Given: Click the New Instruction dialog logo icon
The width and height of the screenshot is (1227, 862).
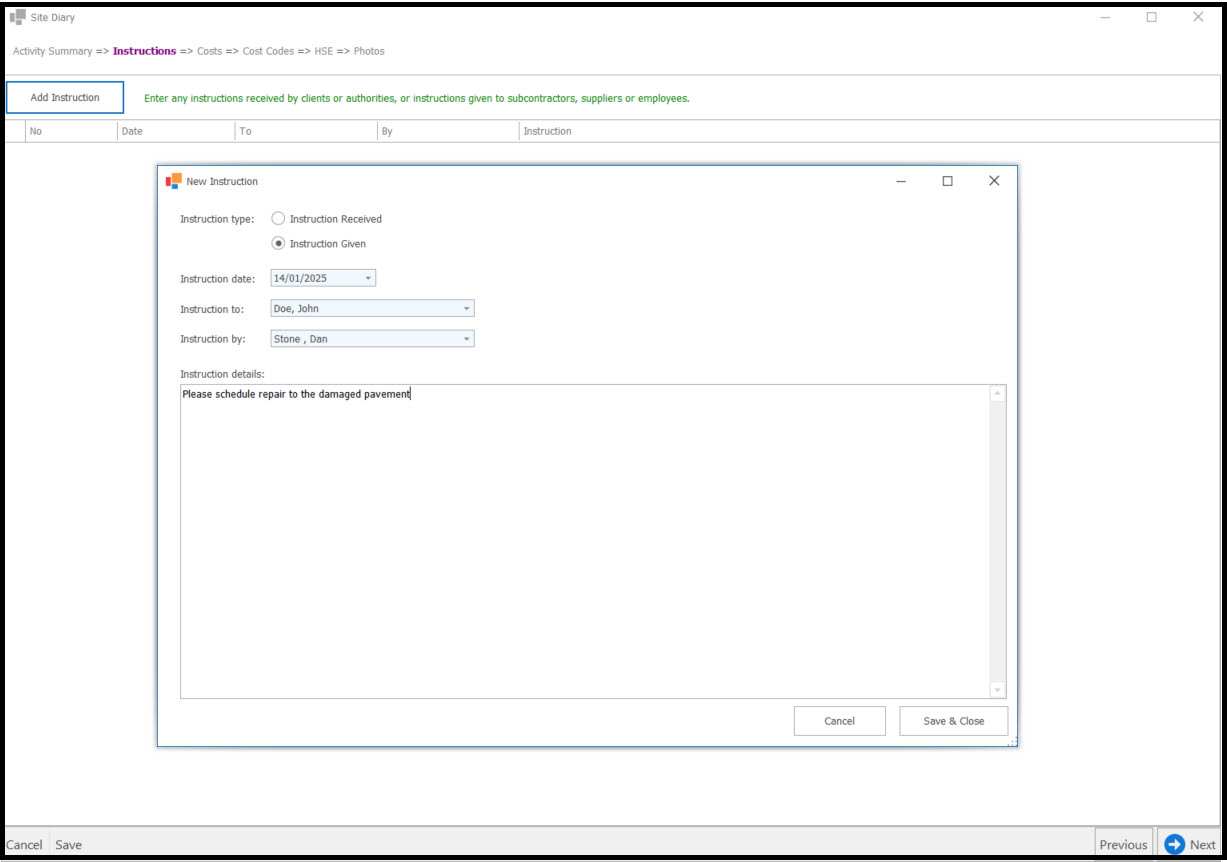Looking at the screenshot, I should (173, 181).
